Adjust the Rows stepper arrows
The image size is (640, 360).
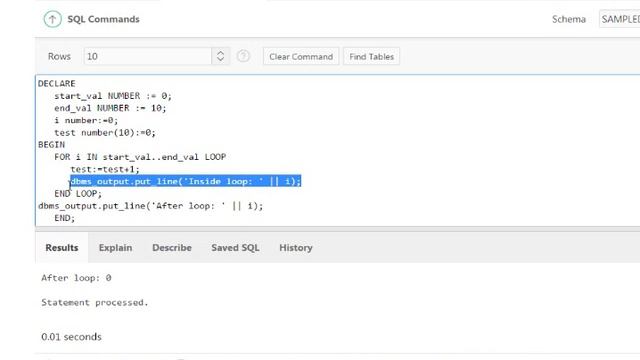(x=220, y=56)
